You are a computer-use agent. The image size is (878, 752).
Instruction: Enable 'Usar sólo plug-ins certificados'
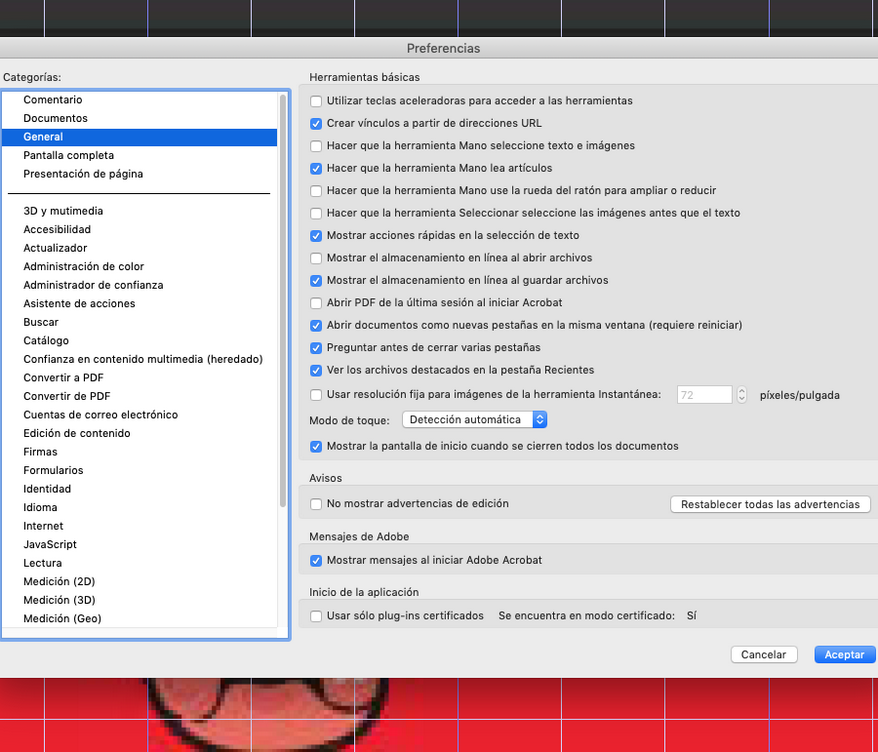click(316, 615)
